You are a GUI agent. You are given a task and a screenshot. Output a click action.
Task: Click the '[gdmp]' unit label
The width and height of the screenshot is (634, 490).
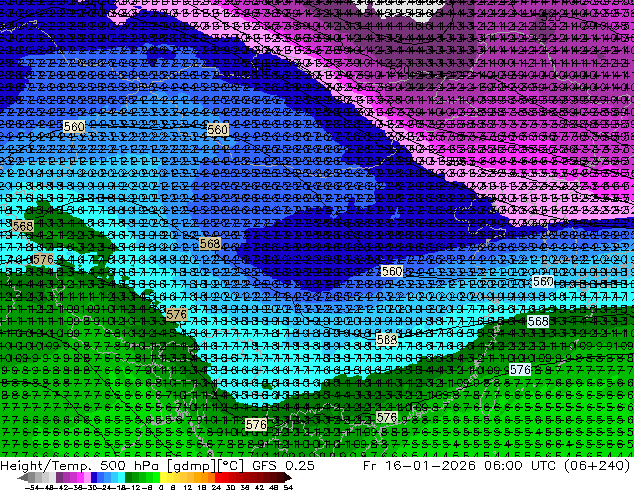click(190, 466)
